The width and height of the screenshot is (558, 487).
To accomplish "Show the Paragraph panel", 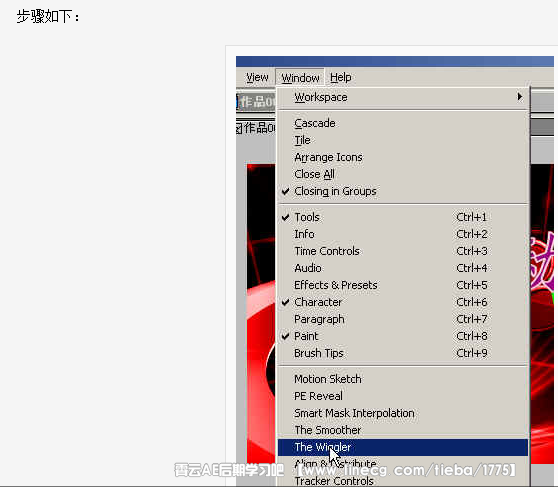I will tap(403, 319).
